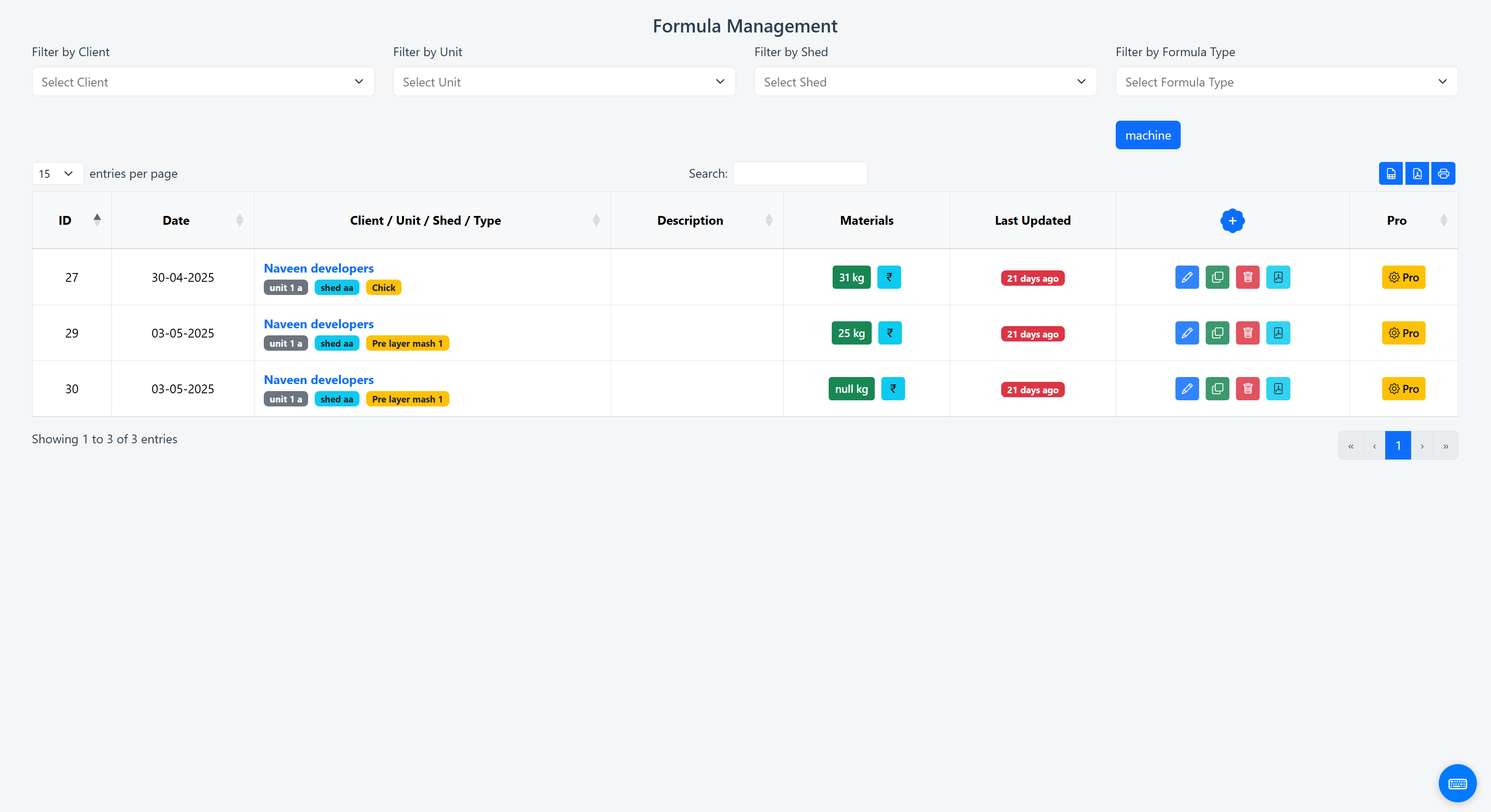Go to the last page with double arrows

click(x=1445, y=445)
